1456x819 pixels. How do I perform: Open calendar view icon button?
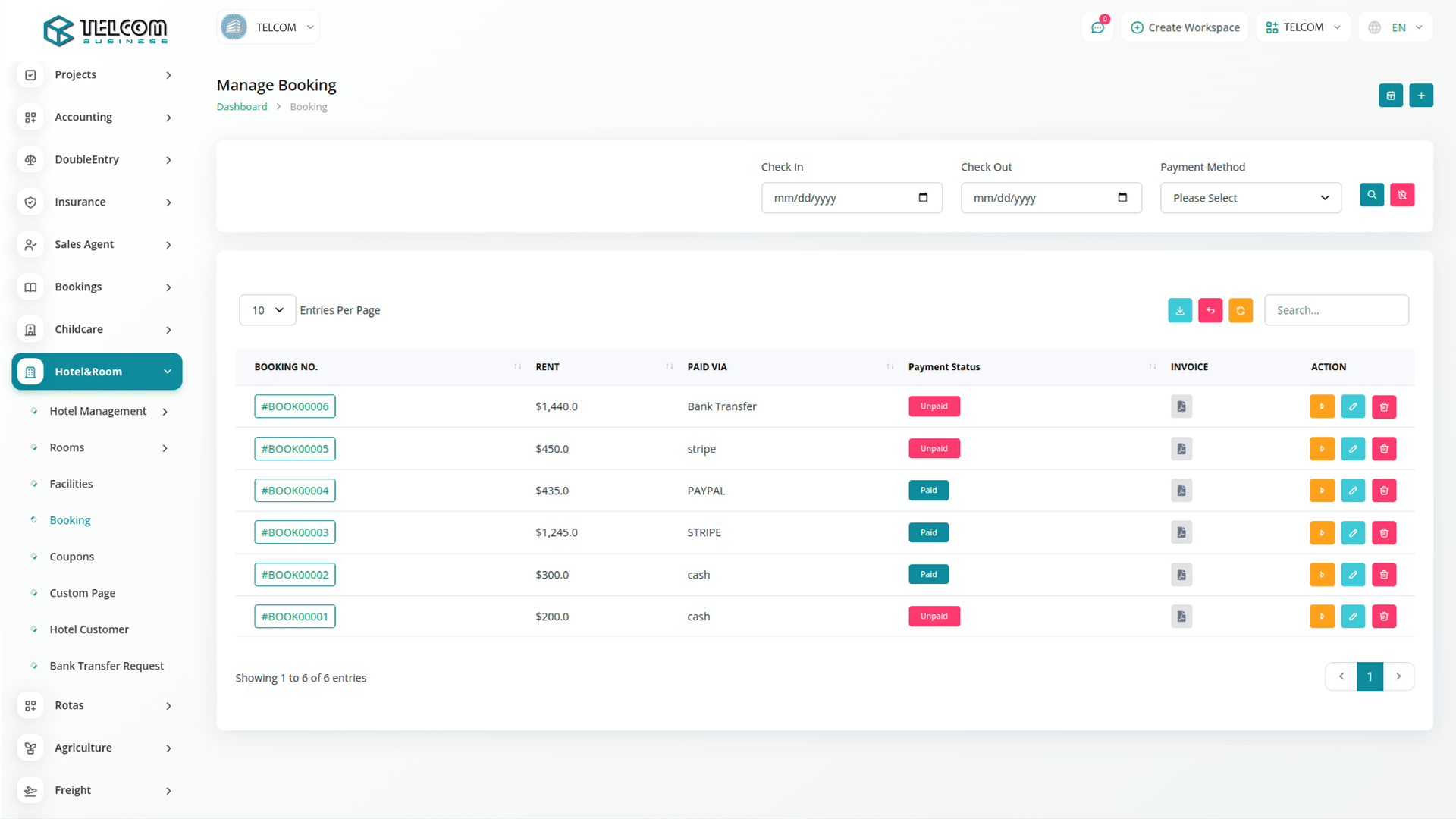1390,96
